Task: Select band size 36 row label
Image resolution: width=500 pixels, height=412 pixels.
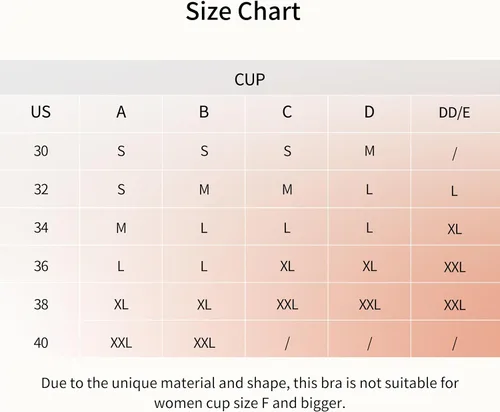Action: coord(41,266)
